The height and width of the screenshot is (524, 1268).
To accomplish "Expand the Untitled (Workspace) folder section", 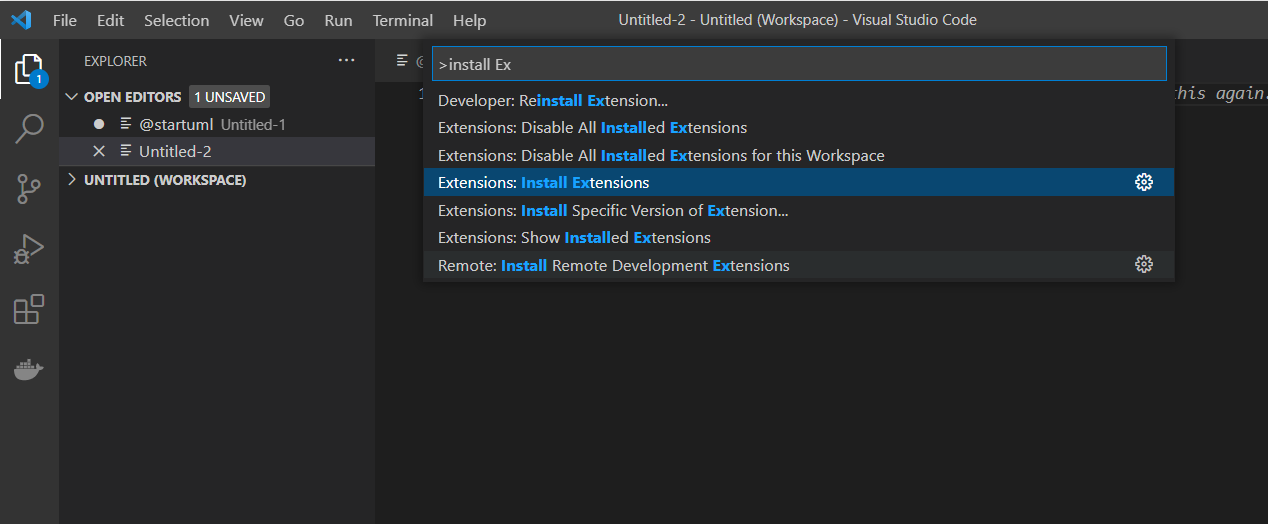I will (71, 180).
